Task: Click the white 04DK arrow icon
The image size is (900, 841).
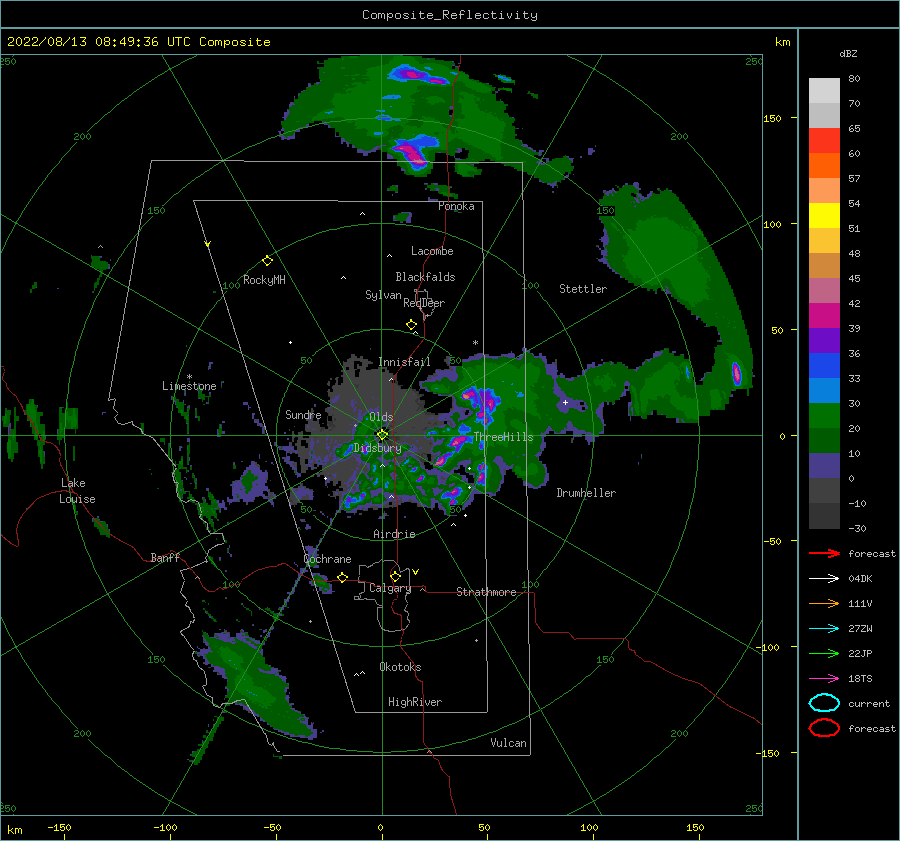Action: [x=824, y=578]
